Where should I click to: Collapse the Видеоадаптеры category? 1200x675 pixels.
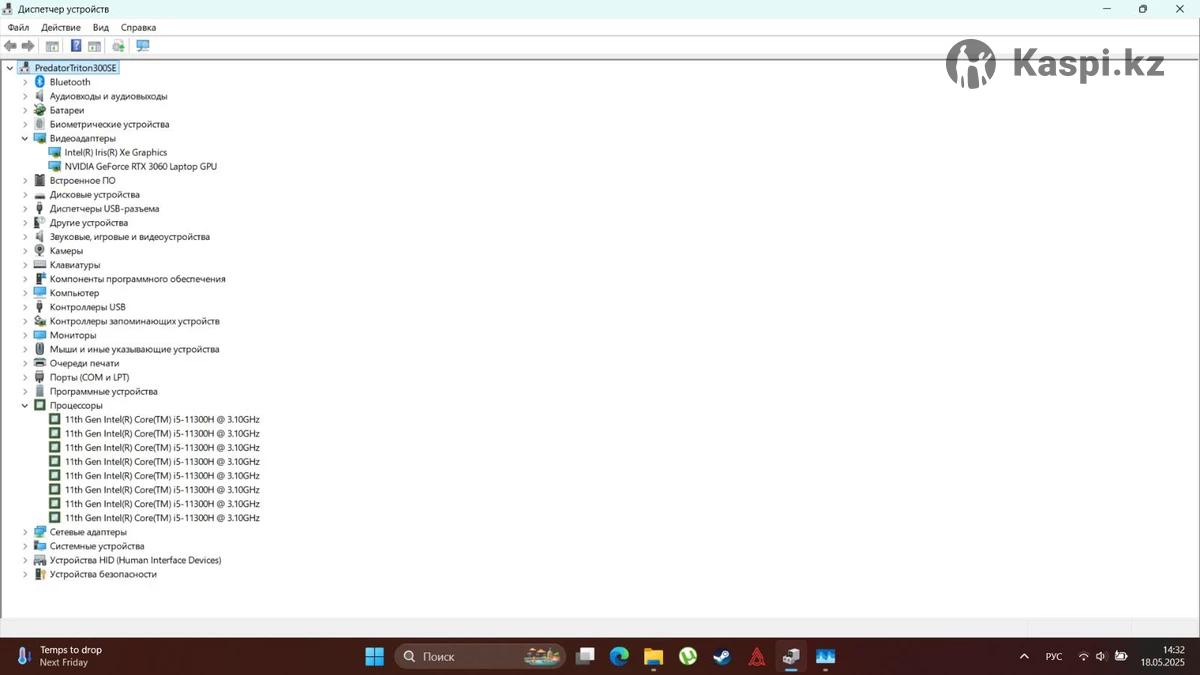[x=25, y=138]
